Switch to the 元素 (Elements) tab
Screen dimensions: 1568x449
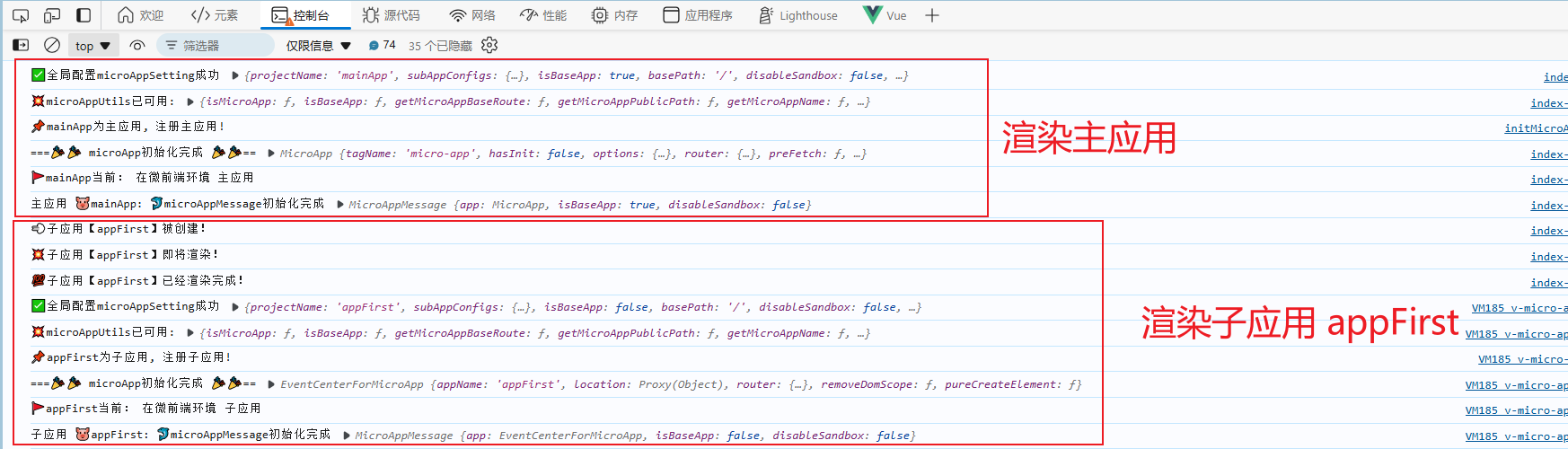(215, 15)
